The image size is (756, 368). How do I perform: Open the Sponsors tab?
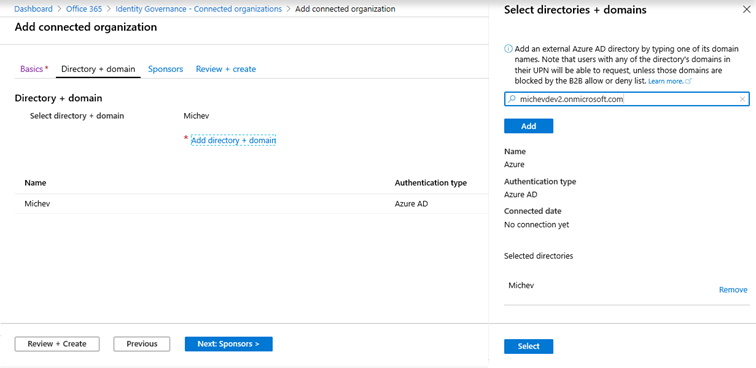click(x=165, y=69)
